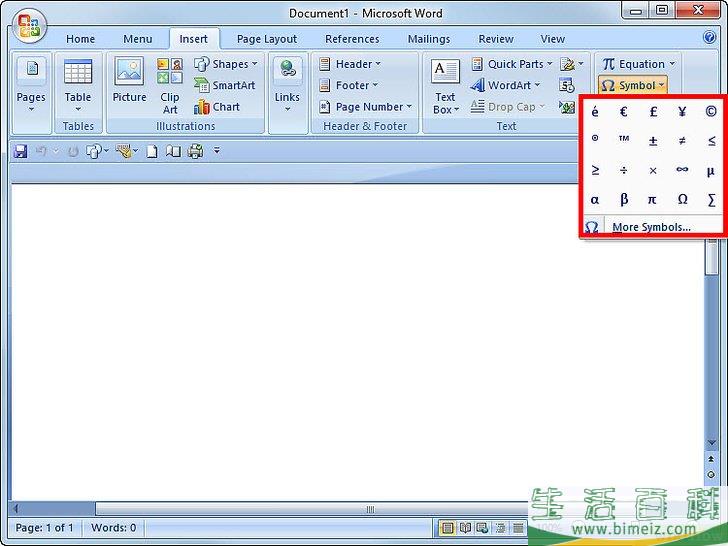Switch to Outline view
This screenshot has width=728, height=546.
(x=500, y=528)
